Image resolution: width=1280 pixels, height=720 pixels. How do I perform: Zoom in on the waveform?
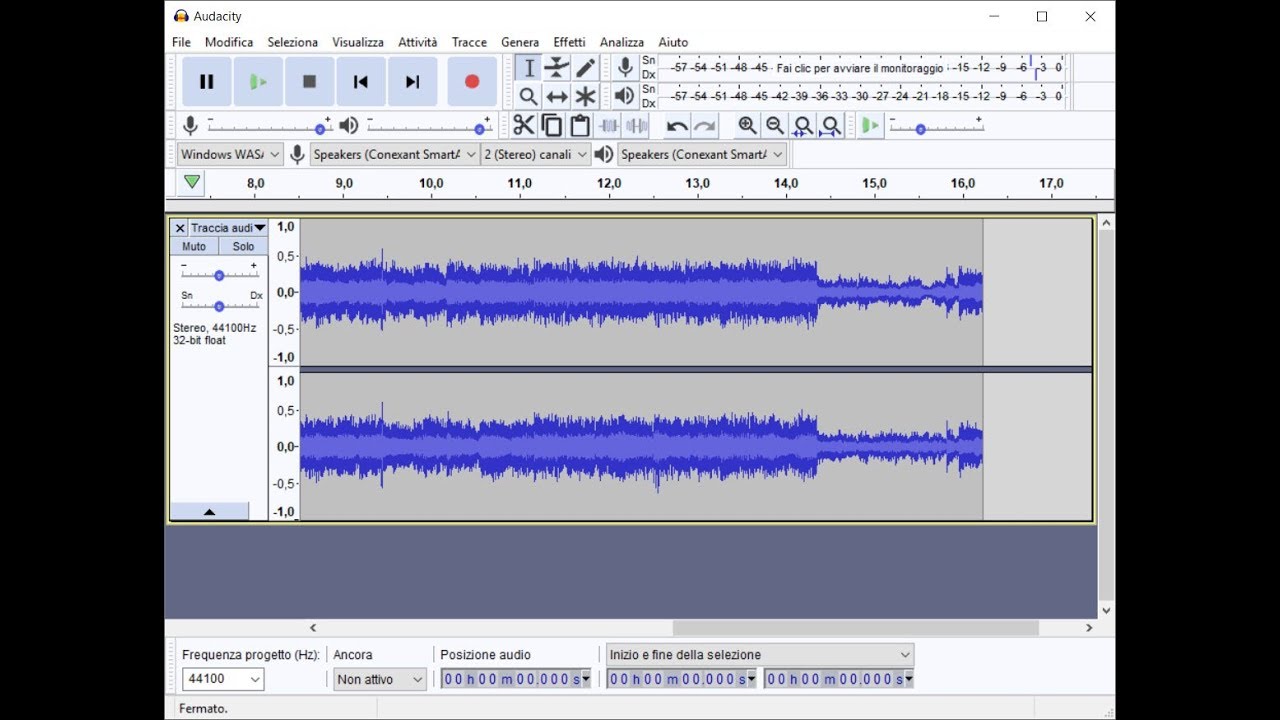747,125
